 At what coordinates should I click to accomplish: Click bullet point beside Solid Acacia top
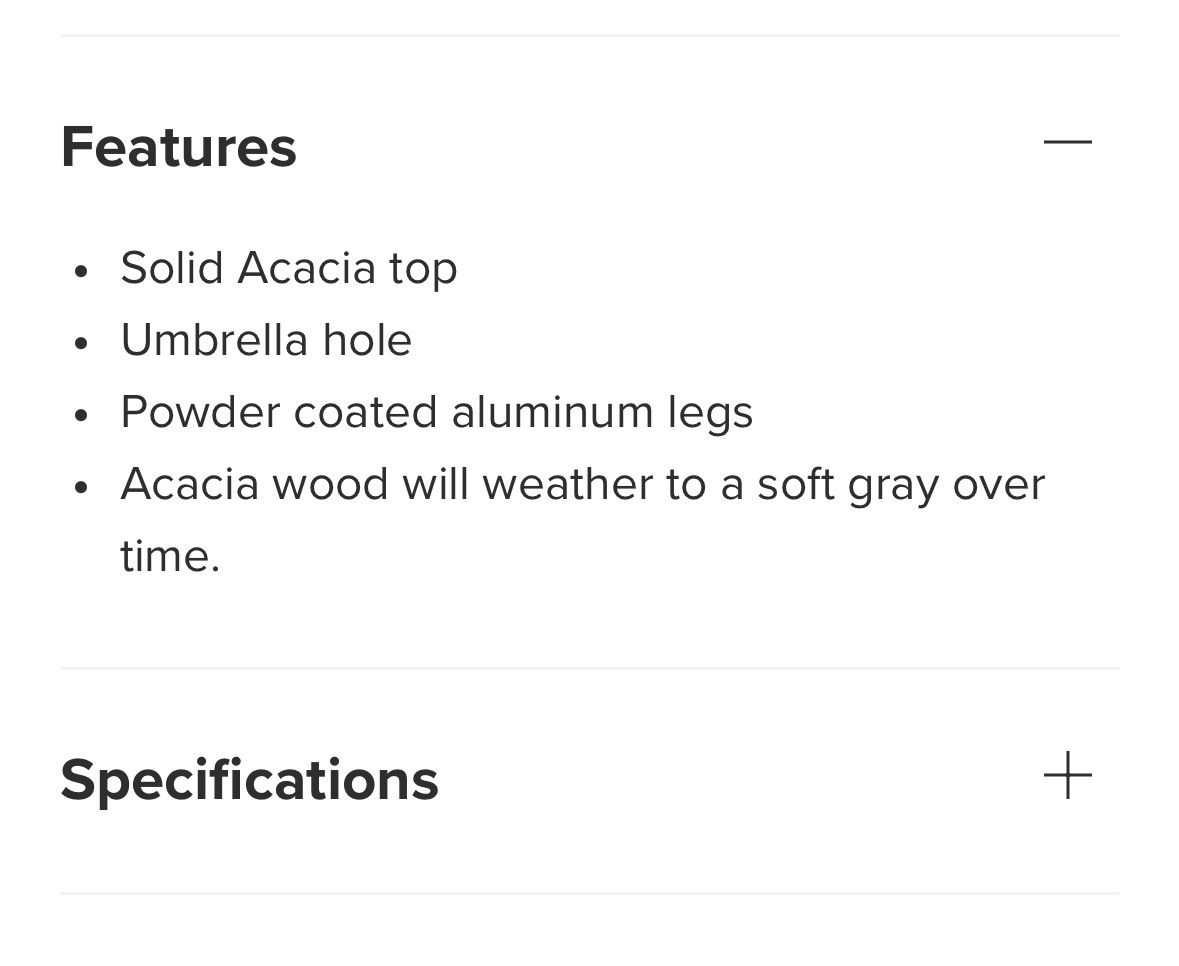click(x=82, y=270)
